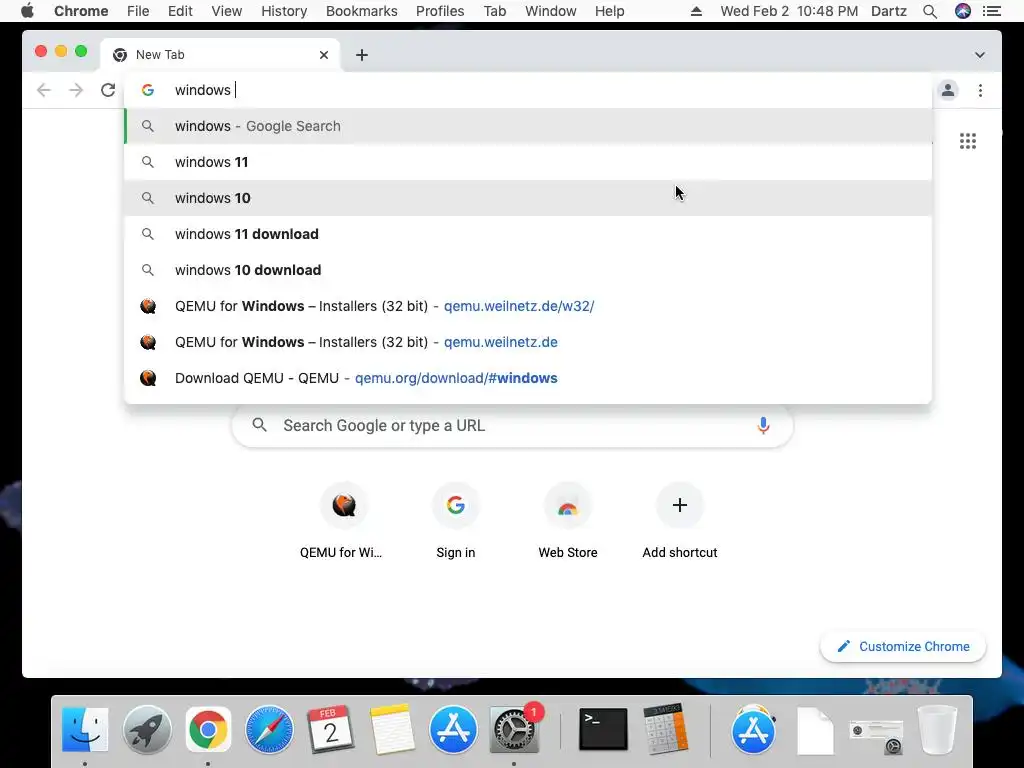Open the Google apps grid
1024x768 pixels.
pyautogui.click(x=968, y=141)
